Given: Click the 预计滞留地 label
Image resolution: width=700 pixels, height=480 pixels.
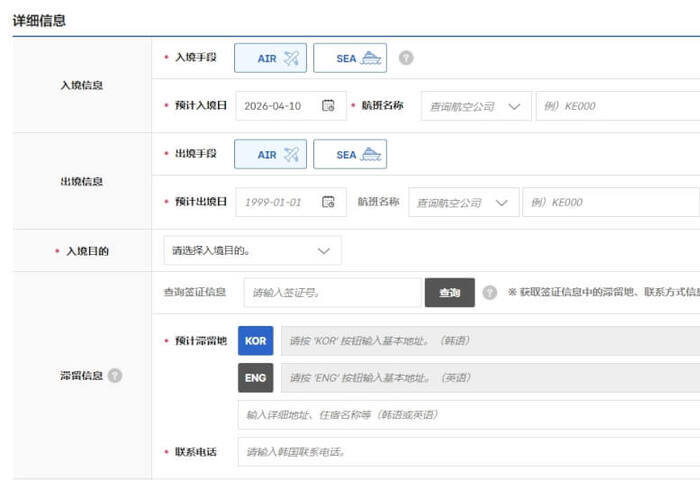Looking at the screenshot, I should pos(201,341).
